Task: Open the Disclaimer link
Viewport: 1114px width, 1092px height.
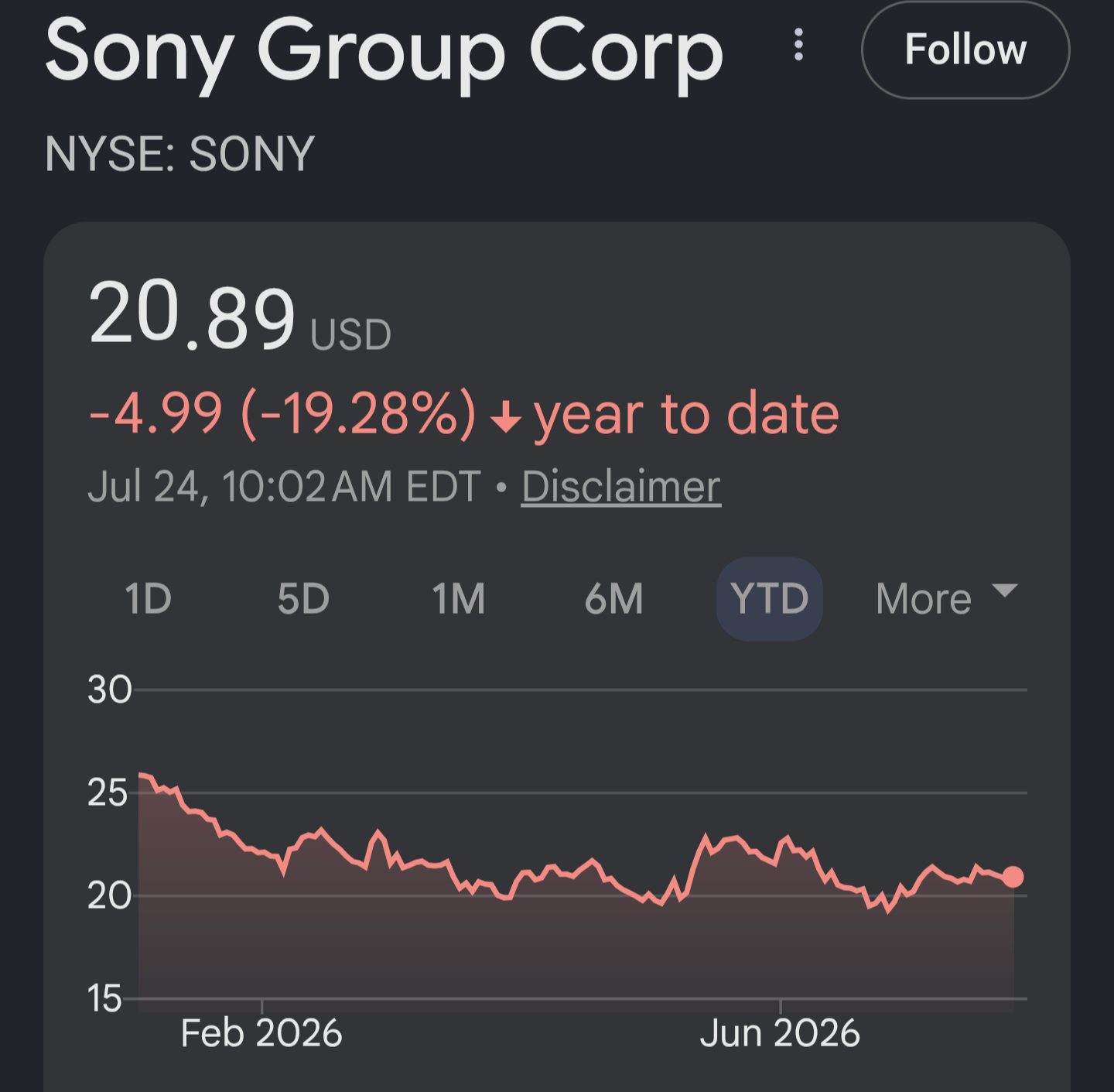Action: click(621, 487)
